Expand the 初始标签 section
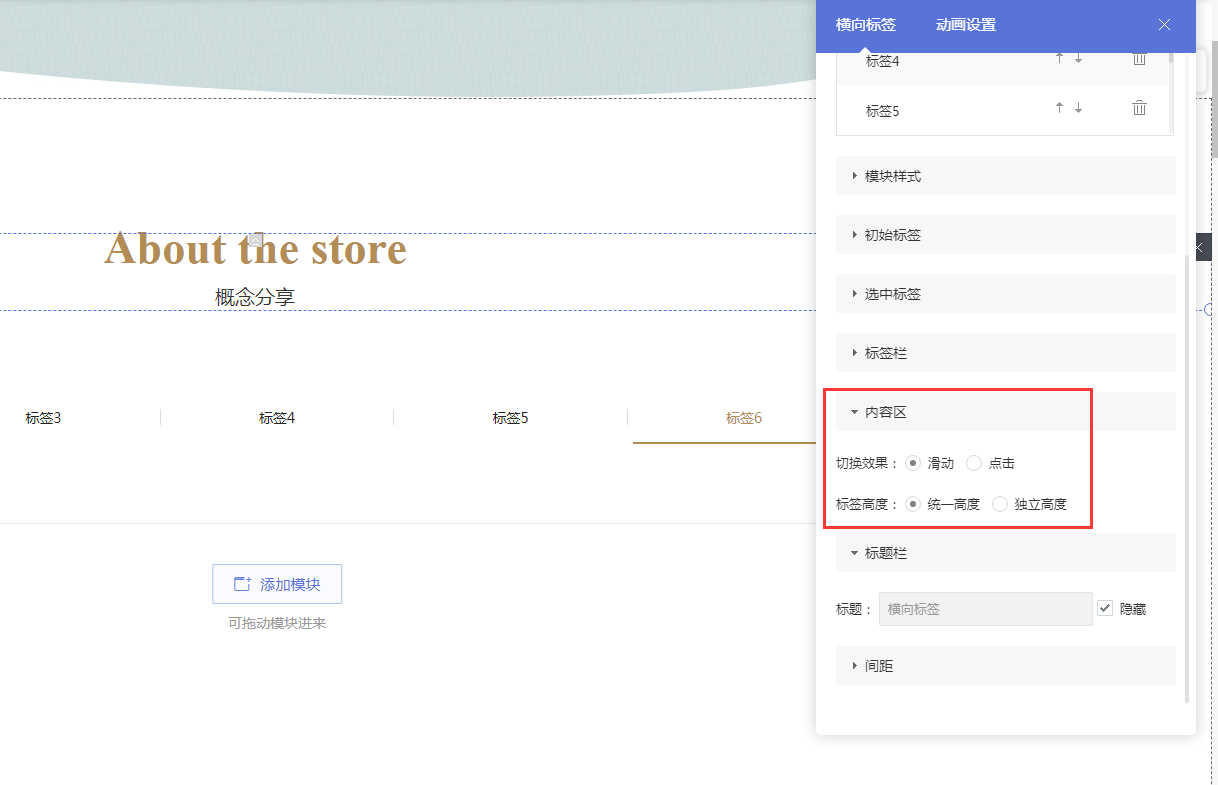This screenshot has height=785, width=1218. [x=1005, y=235]
